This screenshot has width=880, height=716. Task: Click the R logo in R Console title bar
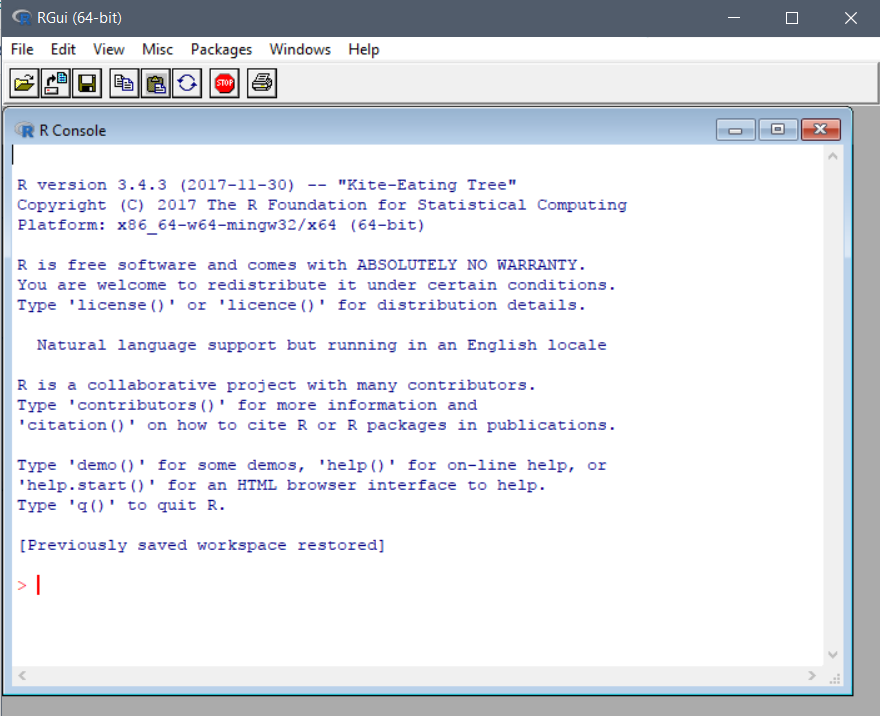pos(25,130)
